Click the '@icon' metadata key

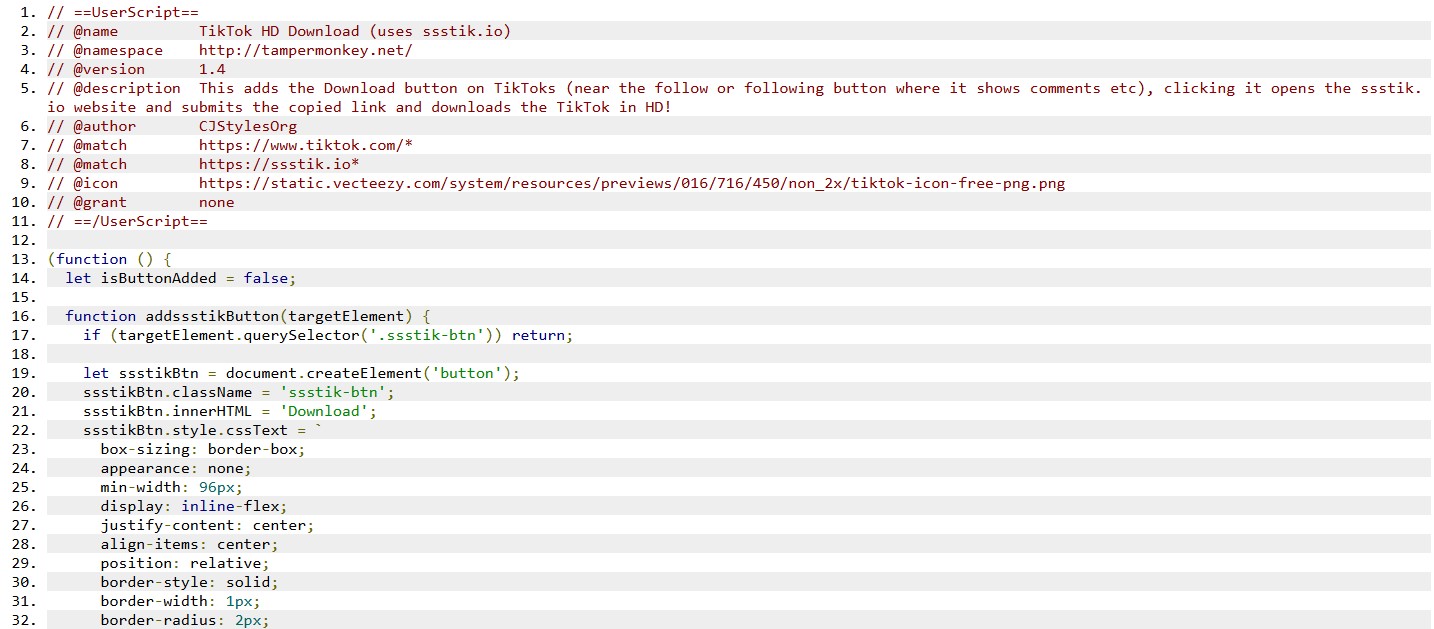point(95,183)
